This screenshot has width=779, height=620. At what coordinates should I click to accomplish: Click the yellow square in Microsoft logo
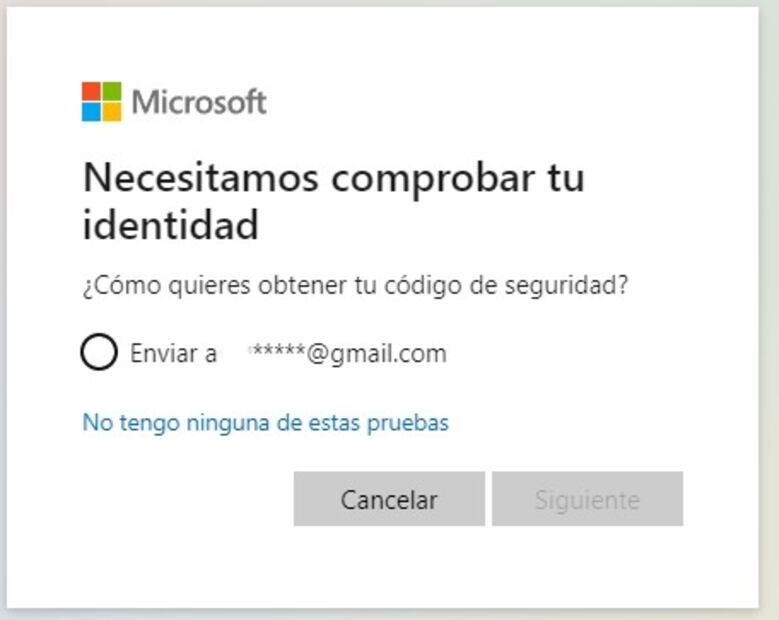[111, 111]
